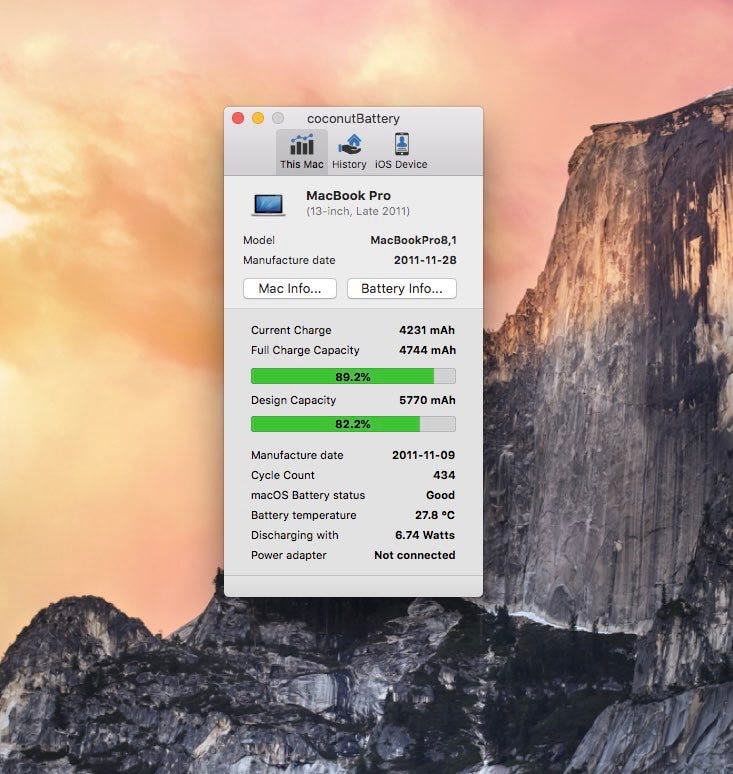The image size is (733, 774).
Task: Click the 4231 mAh current charge value
Action: coord(427,330)
